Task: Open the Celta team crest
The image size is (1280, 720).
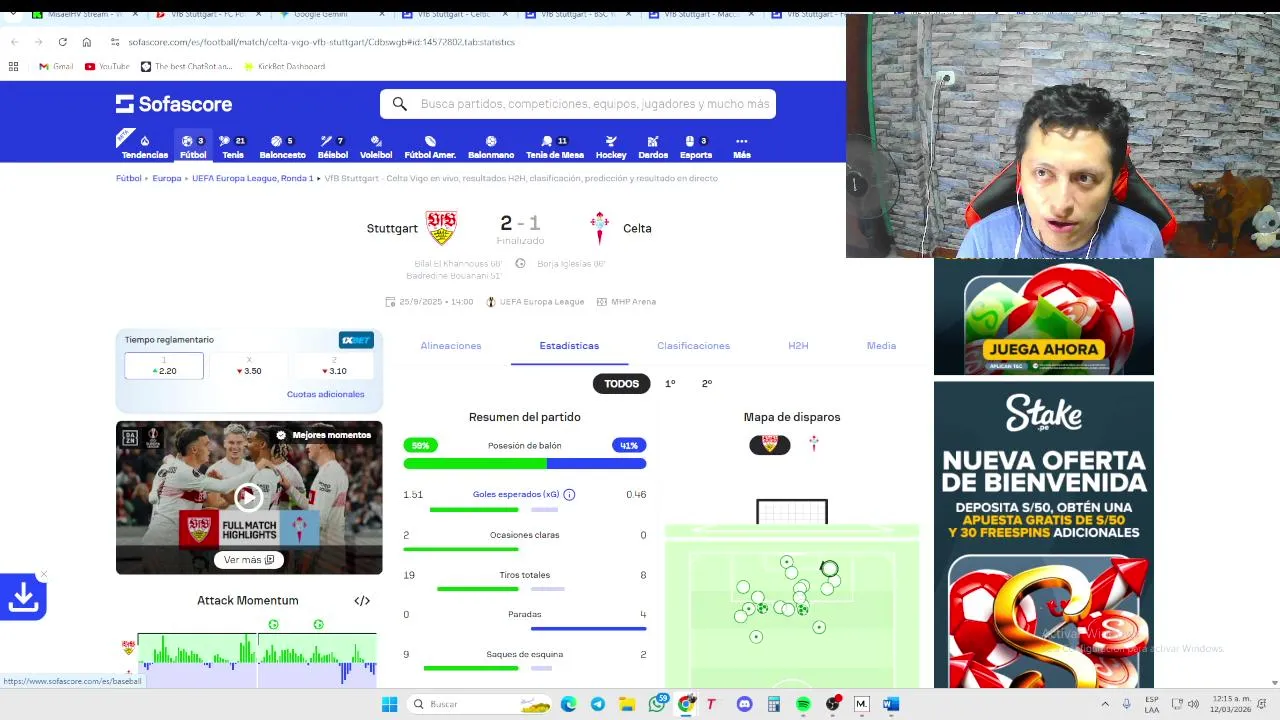Action: pos(600,228)
